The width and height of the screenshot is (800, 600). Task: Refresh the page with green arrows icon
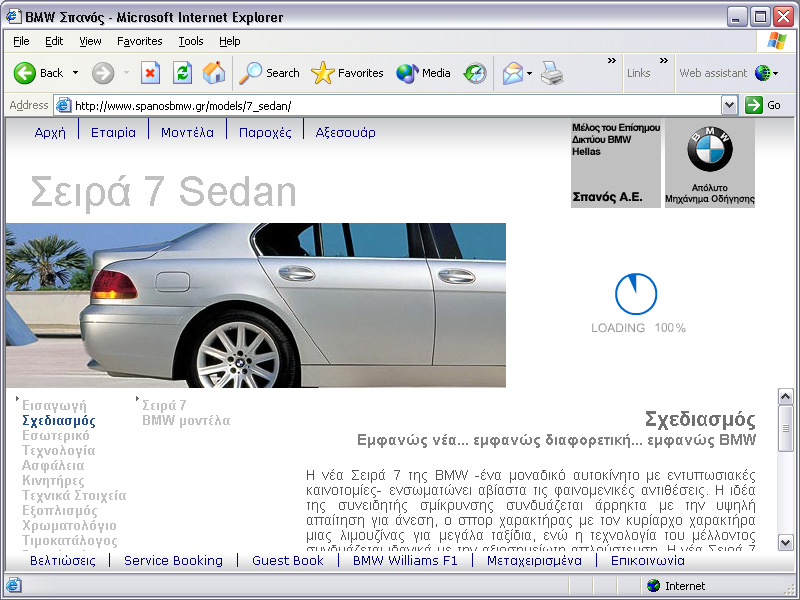tap(182, 73)
